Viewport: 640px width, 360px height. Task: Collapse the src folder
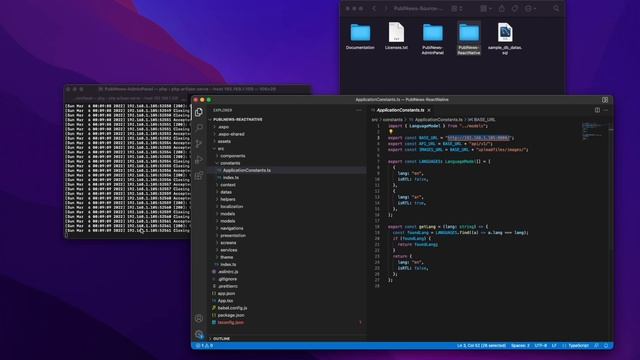coord(220,149)
